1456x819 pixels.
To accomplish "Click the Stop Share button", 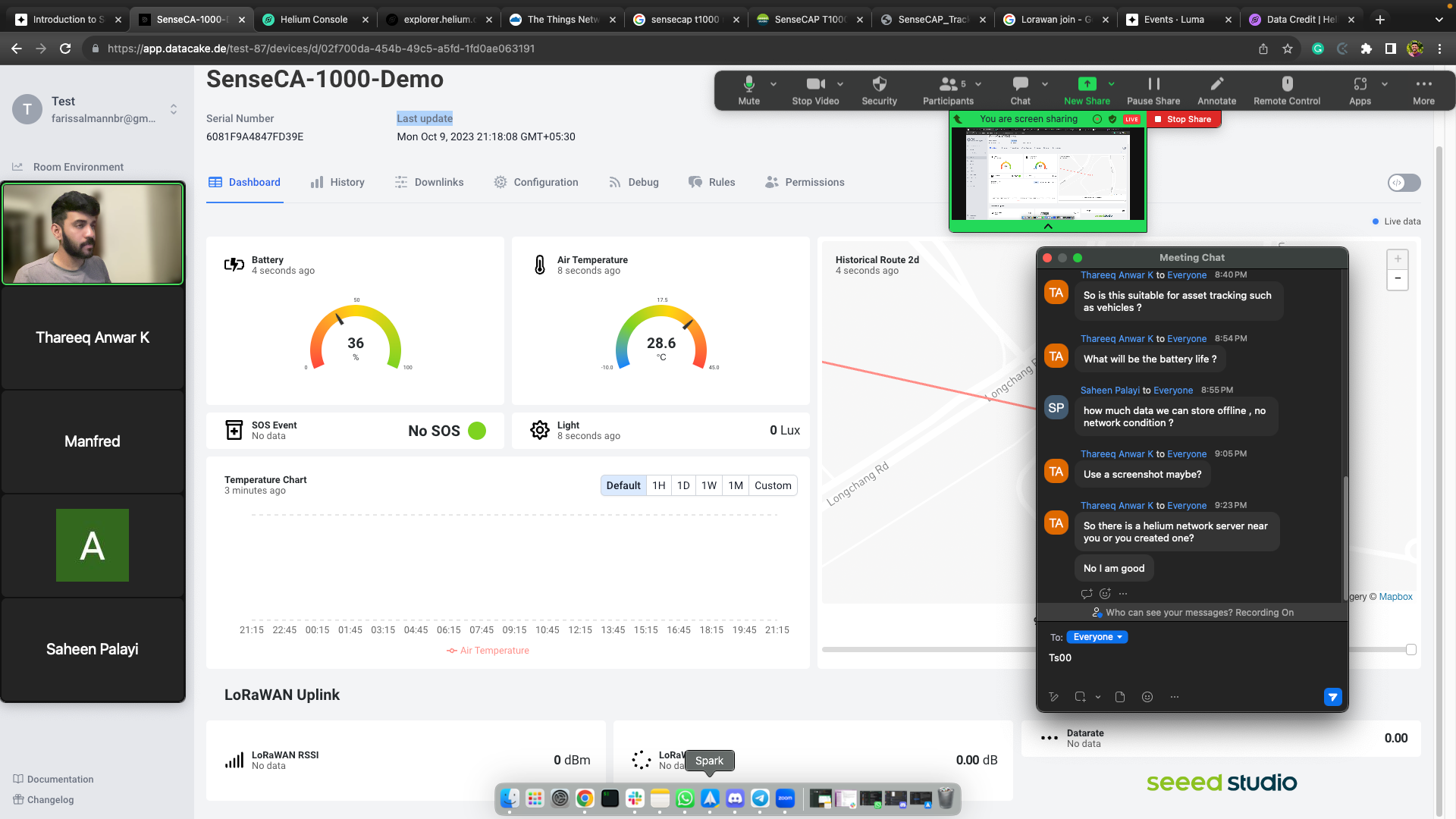I will point(1183,119).
